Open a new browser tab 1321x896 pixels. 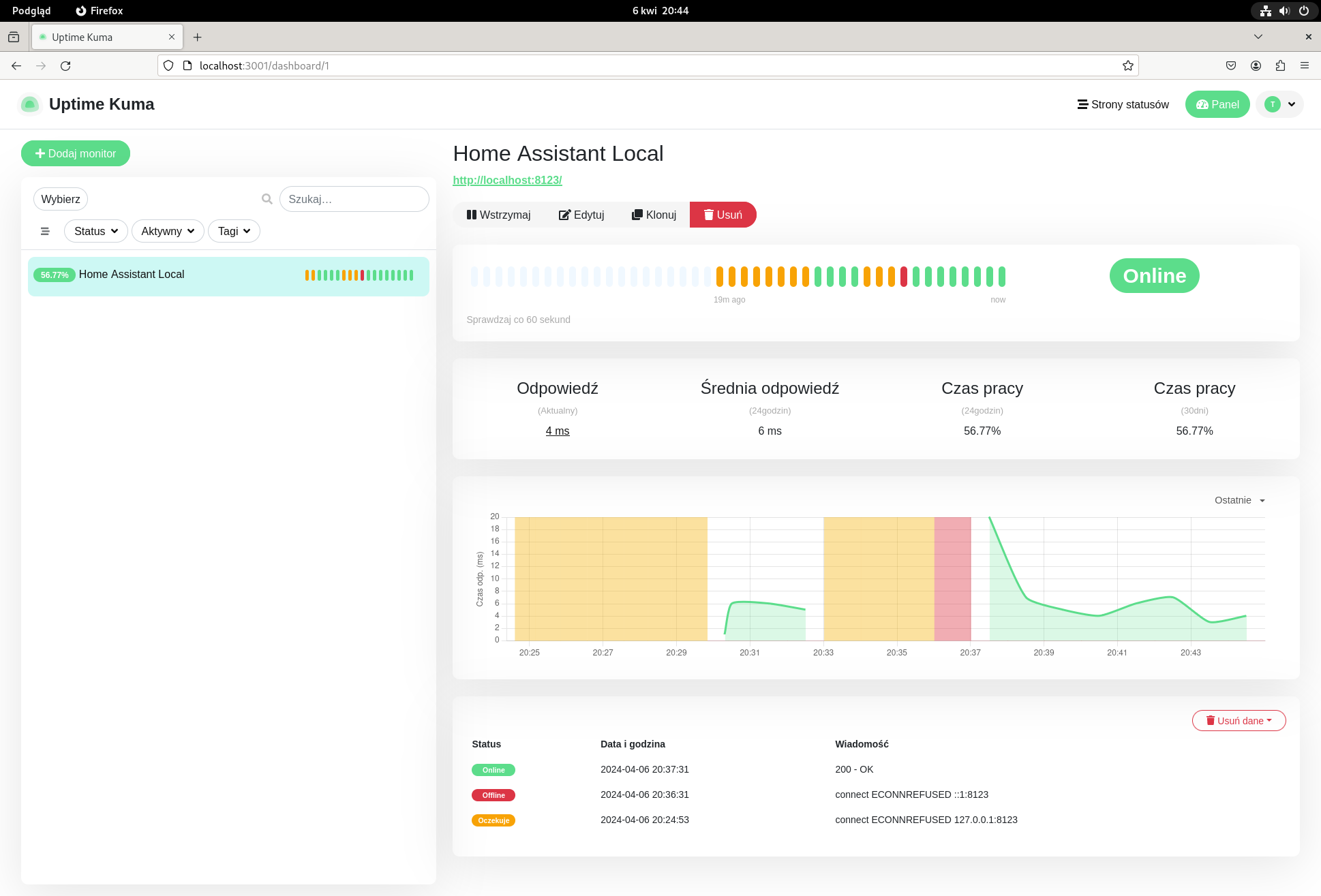click(197, 37)
